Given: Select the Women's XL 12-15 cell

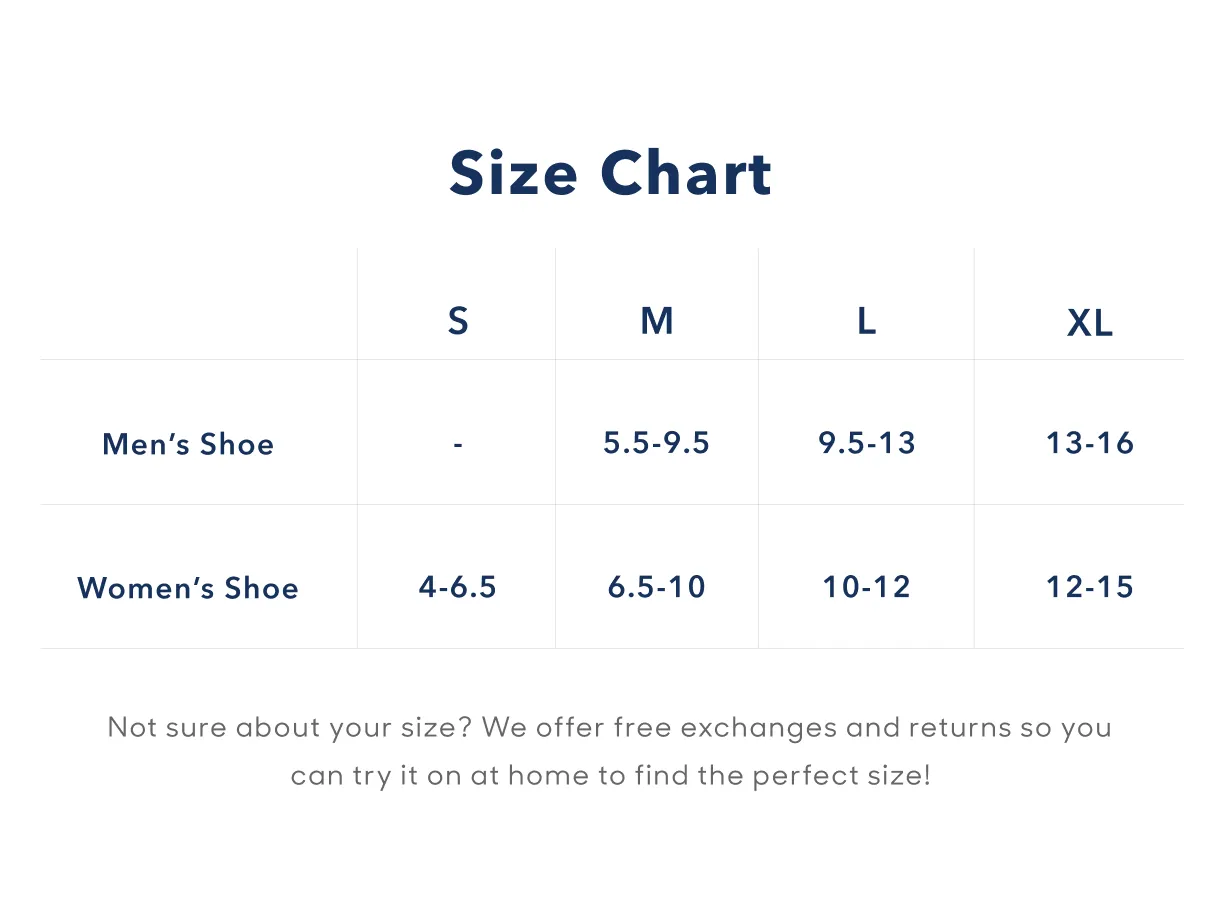Looking at the screenshot, I should (x=1090, y=587).
